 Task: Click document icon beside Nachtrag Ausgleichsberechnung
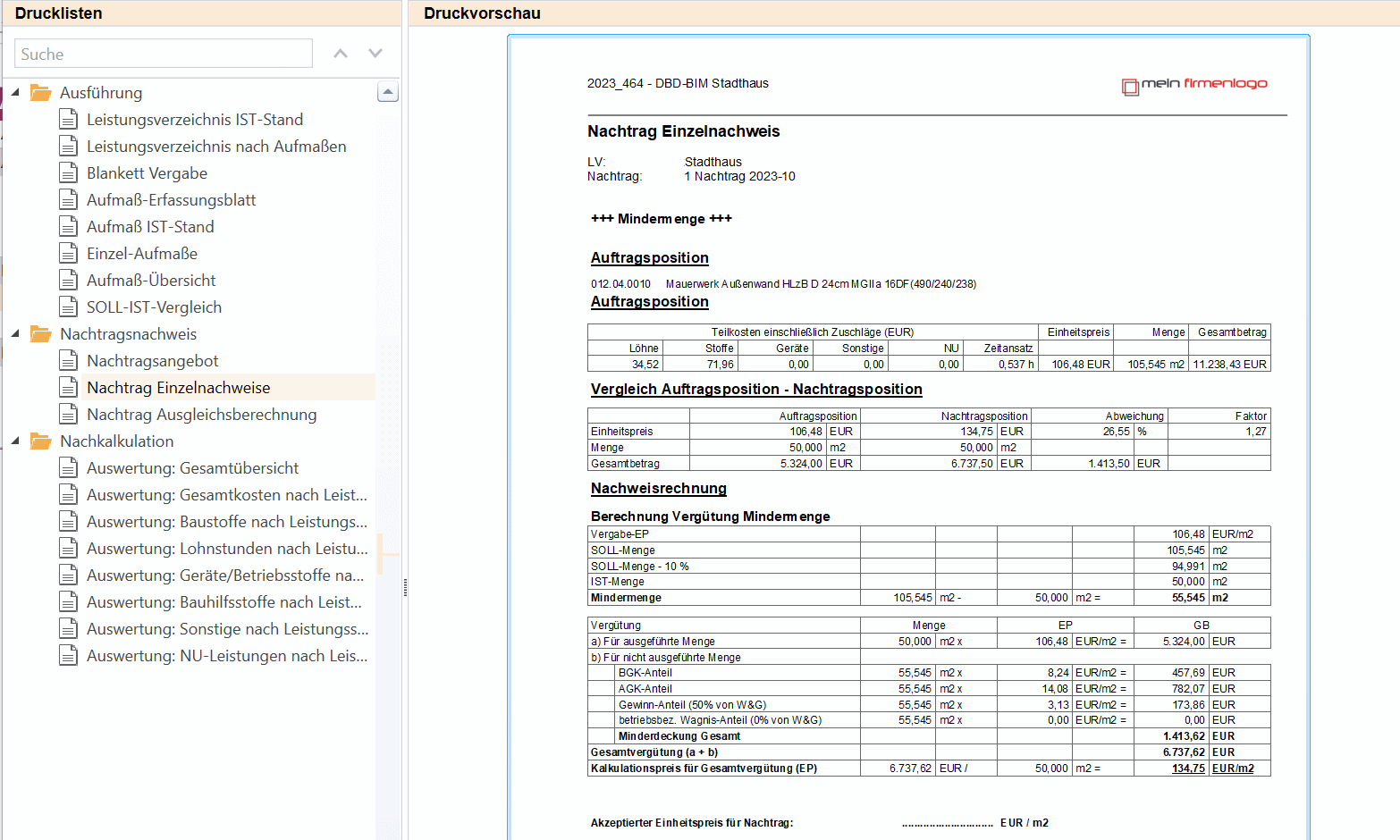coord(68,414)
